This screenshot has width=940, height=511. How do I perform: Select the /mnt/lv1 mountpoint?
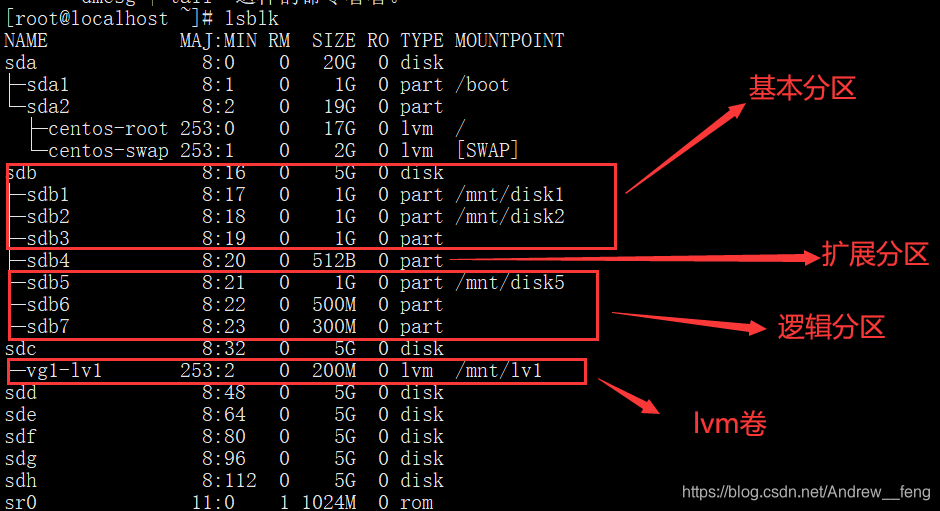(x=499, y=371)
